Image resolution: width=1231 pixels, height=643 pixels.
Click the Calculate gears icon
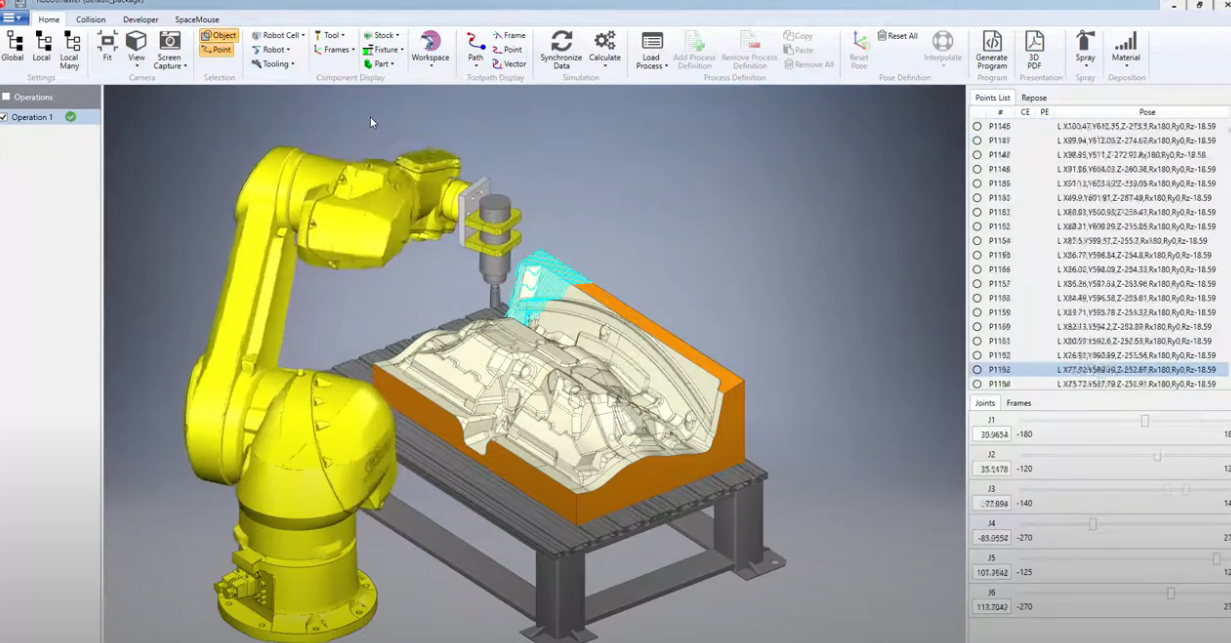605,42
